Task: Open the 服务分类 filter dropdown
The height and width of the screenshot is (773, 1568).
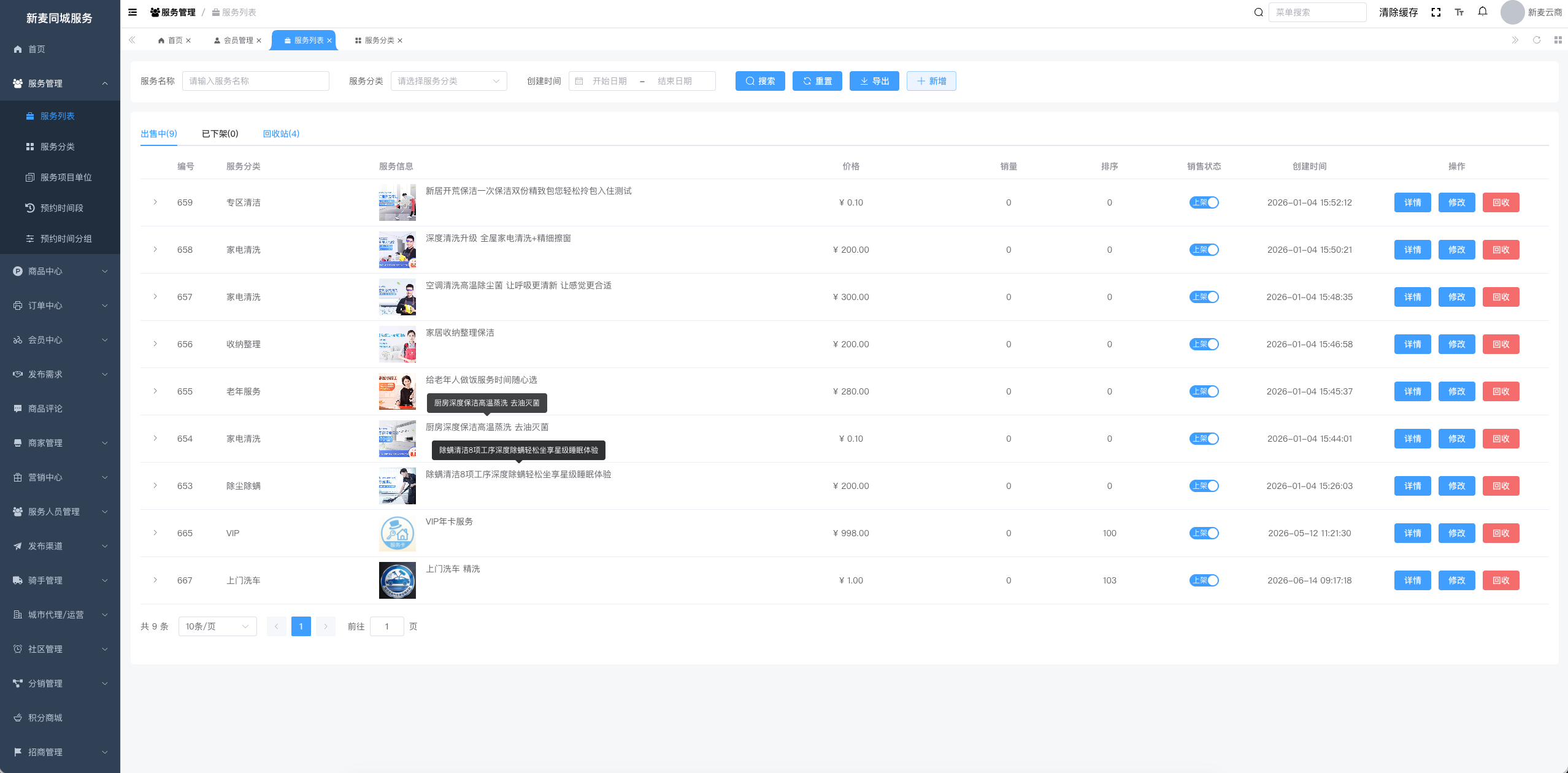Action: 448,81
